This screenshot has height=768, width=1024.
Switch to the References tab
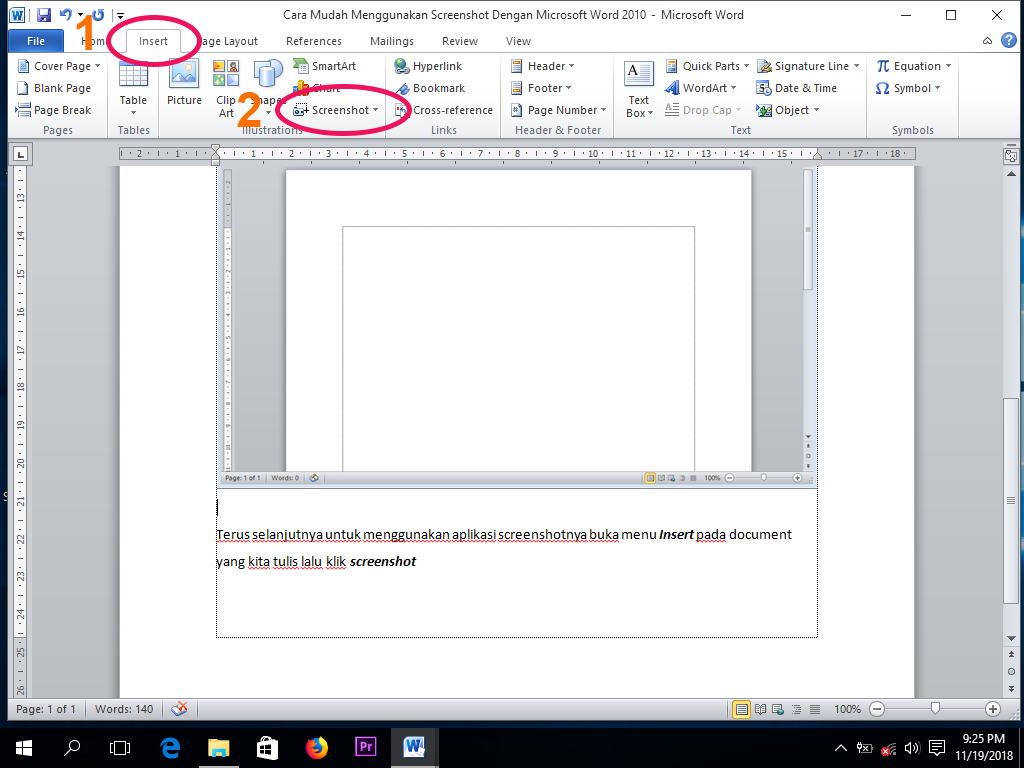click(313, 41)
